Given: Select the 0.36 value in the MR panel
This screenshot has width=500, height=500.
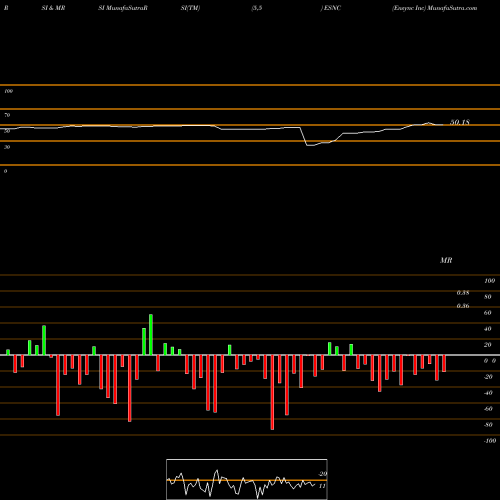Looking at the screenshot, I should (463, 306).
